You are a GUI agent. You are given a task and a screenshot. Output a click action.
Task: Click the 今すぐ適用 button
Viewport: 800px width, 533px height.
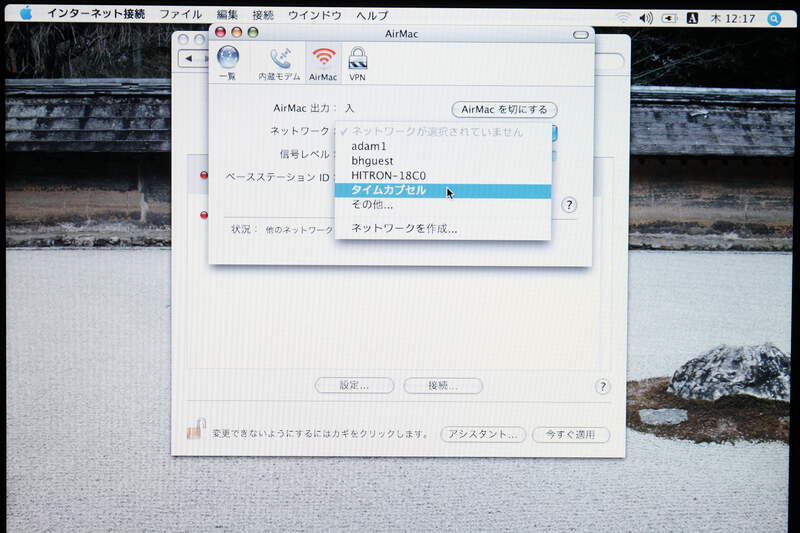point(570,435)
